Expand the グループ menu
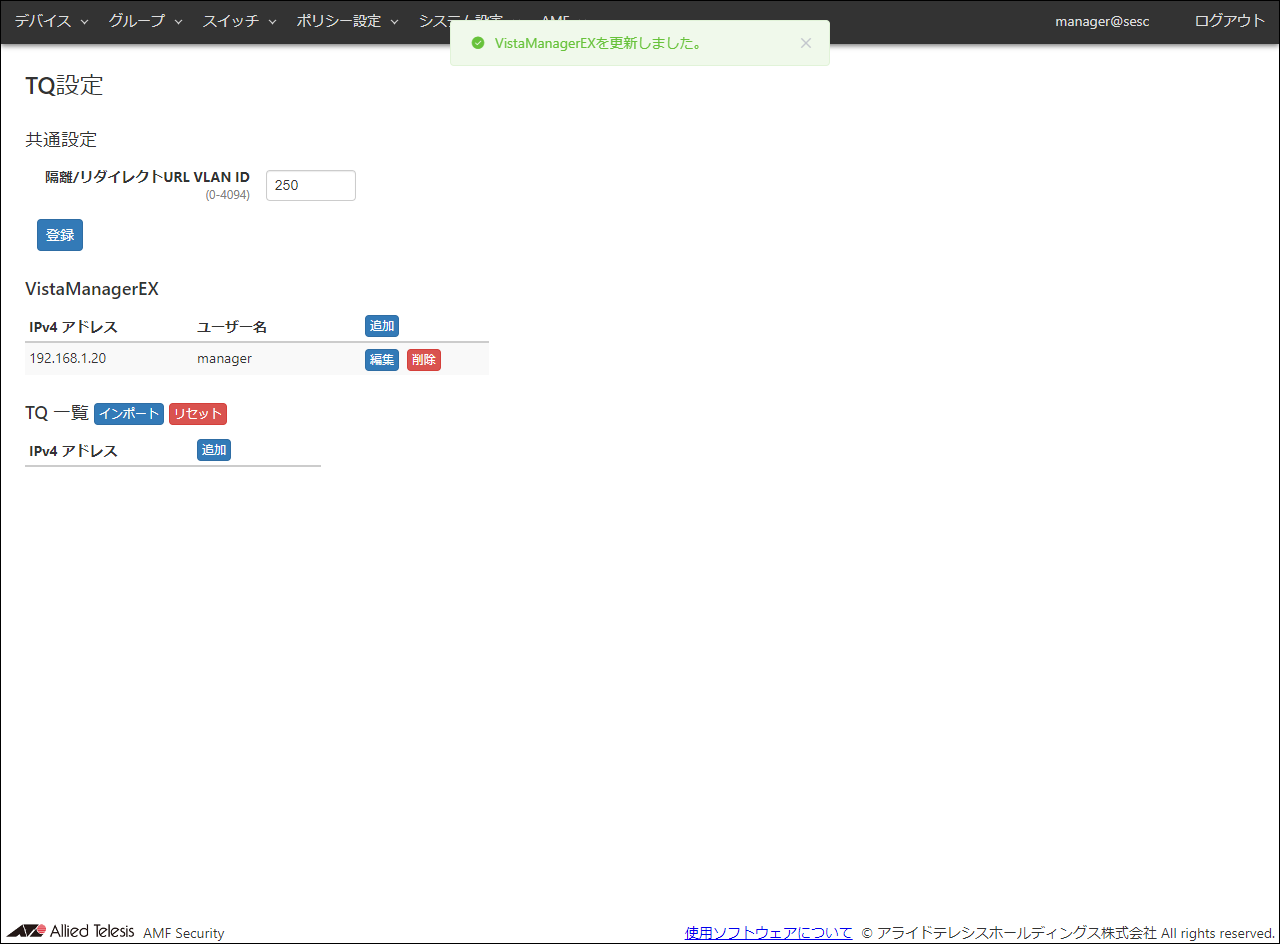 145,21
